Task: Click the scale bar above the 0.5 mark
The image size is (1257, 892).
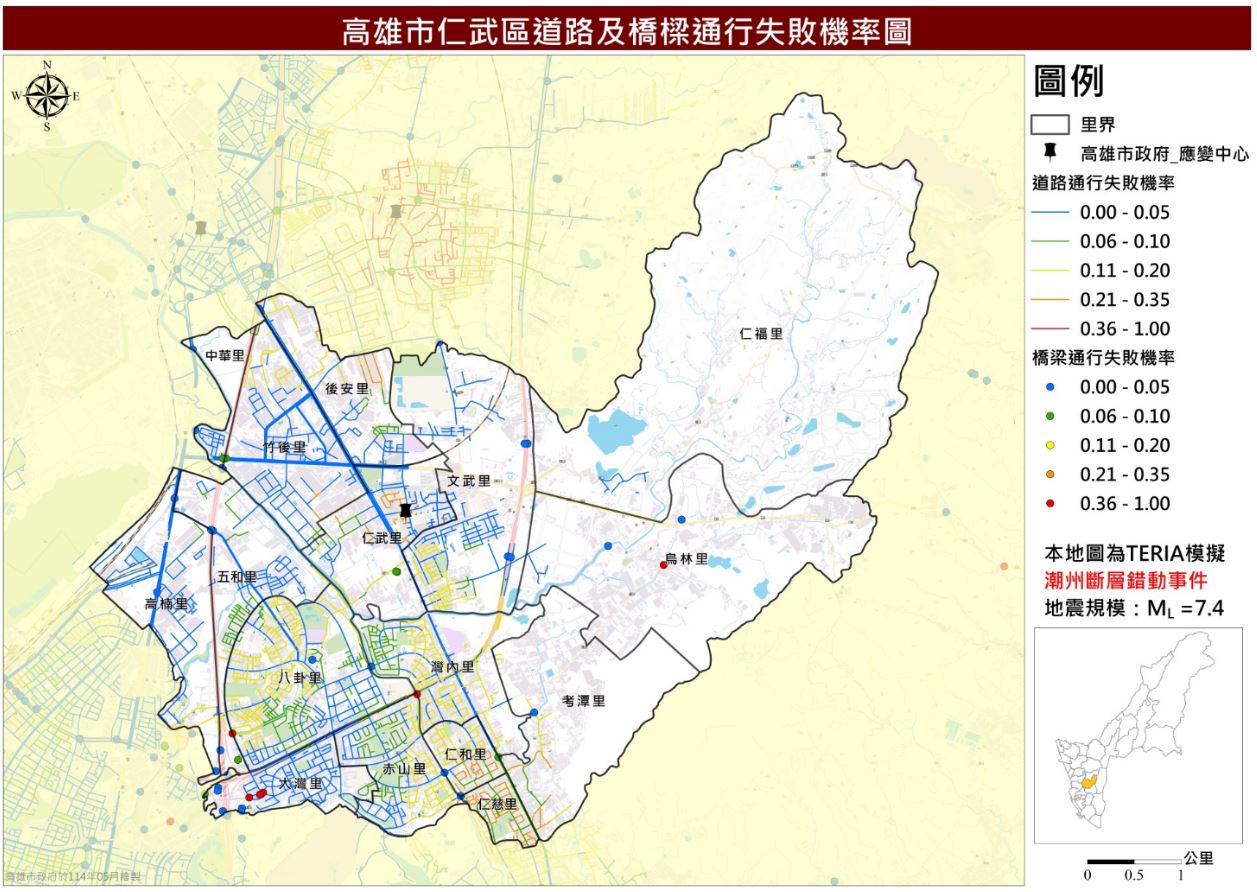Action: point(1134,860)
